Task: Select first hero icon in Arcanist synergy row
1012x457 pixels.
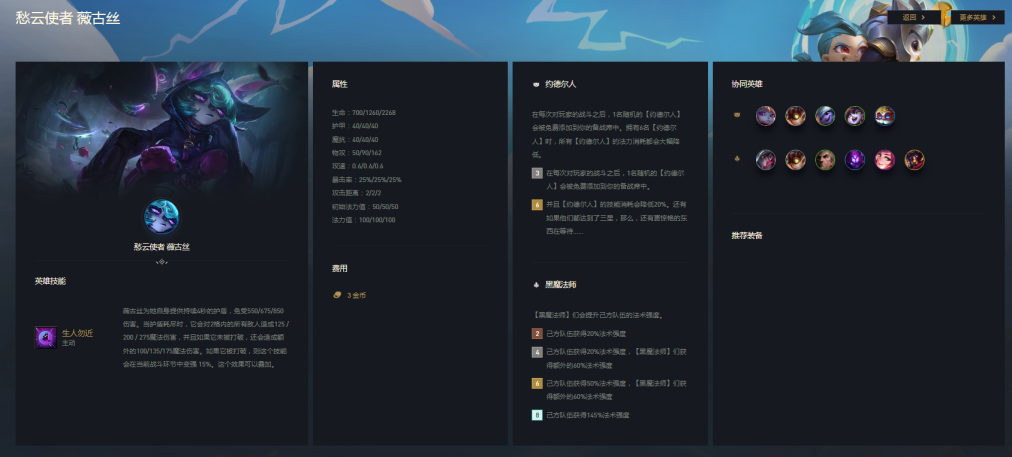Action: (765, 159)
